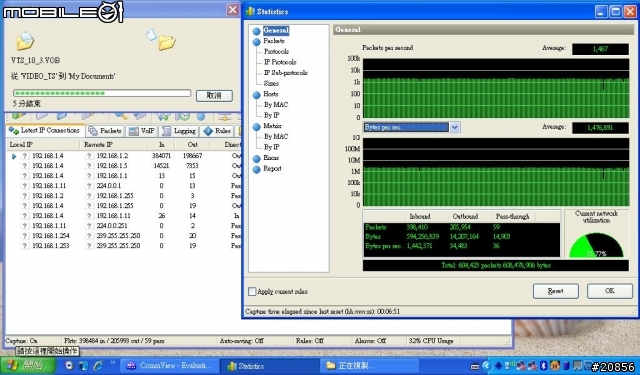Click the VTS_10_3.VOB file name

pyautogui.click(x=36, y=60)
